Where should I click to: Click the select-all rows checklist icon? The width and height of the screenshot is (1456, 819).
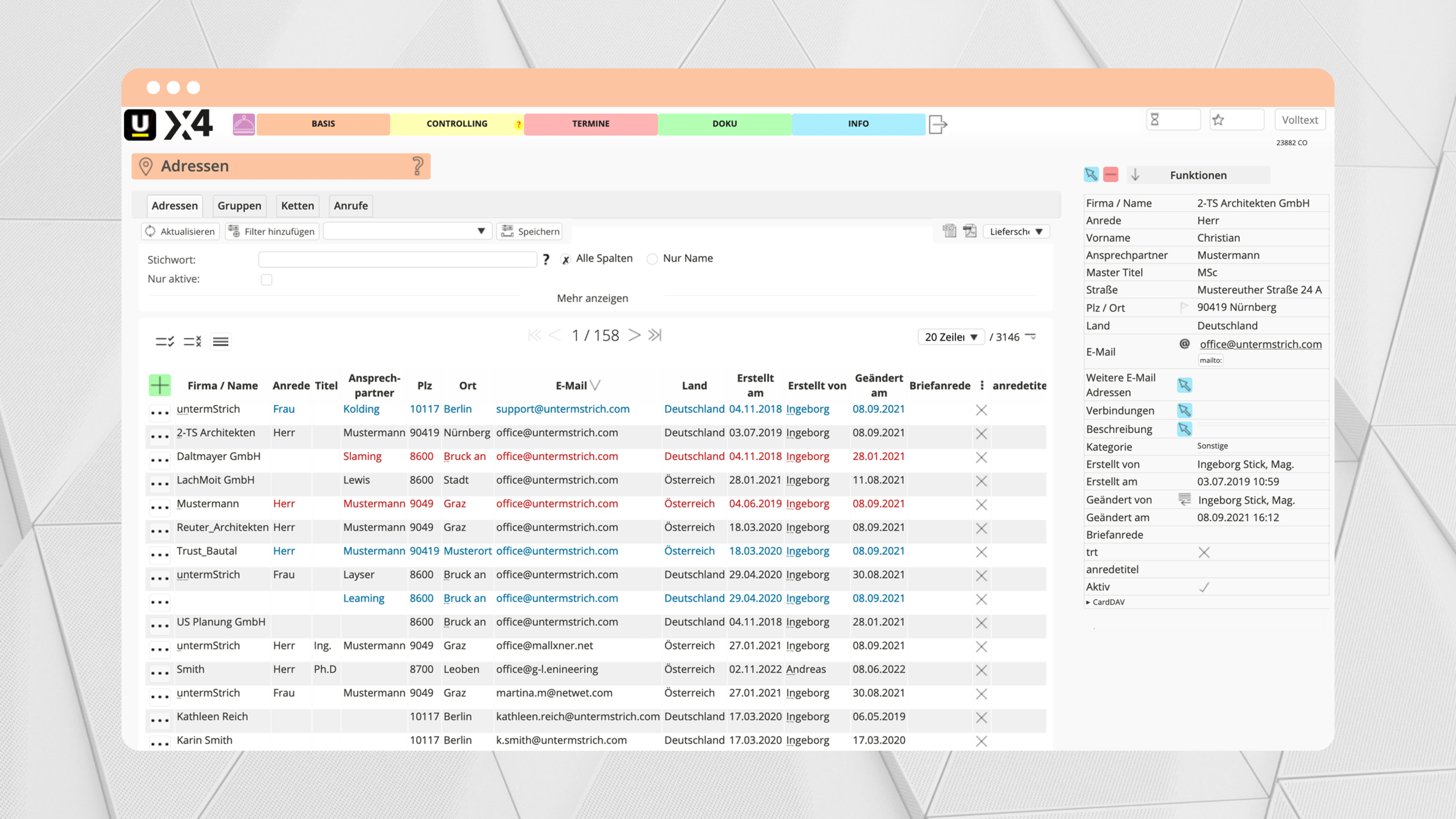(165, 341)
